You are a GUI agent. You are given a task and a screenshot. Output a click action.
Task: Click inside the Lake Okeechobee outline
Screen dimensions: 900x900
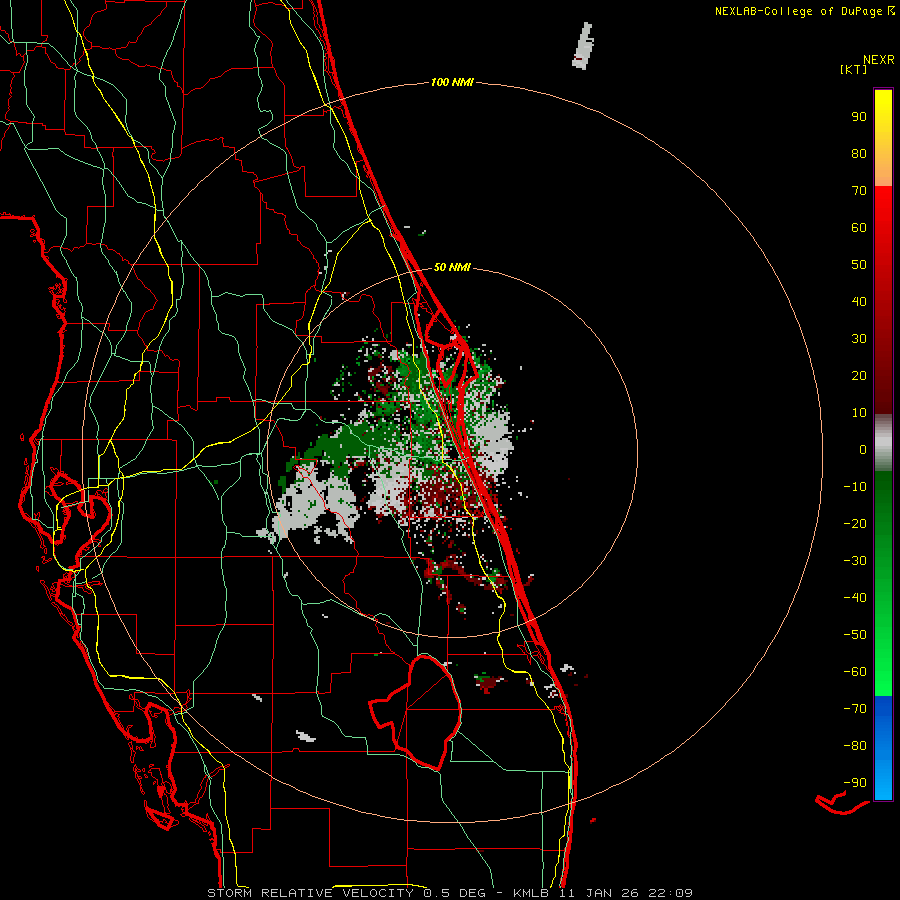[x=425, y=712]
